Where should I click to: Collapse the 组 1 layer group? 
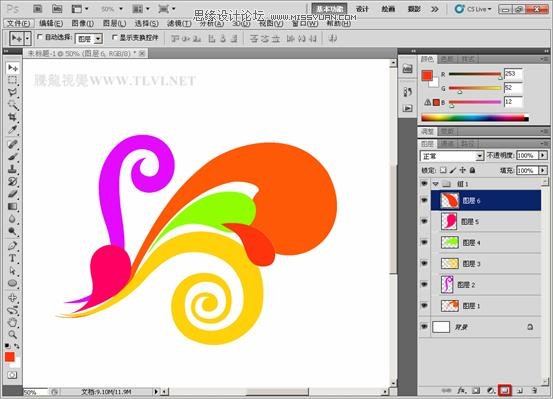[x=436, y=184]
